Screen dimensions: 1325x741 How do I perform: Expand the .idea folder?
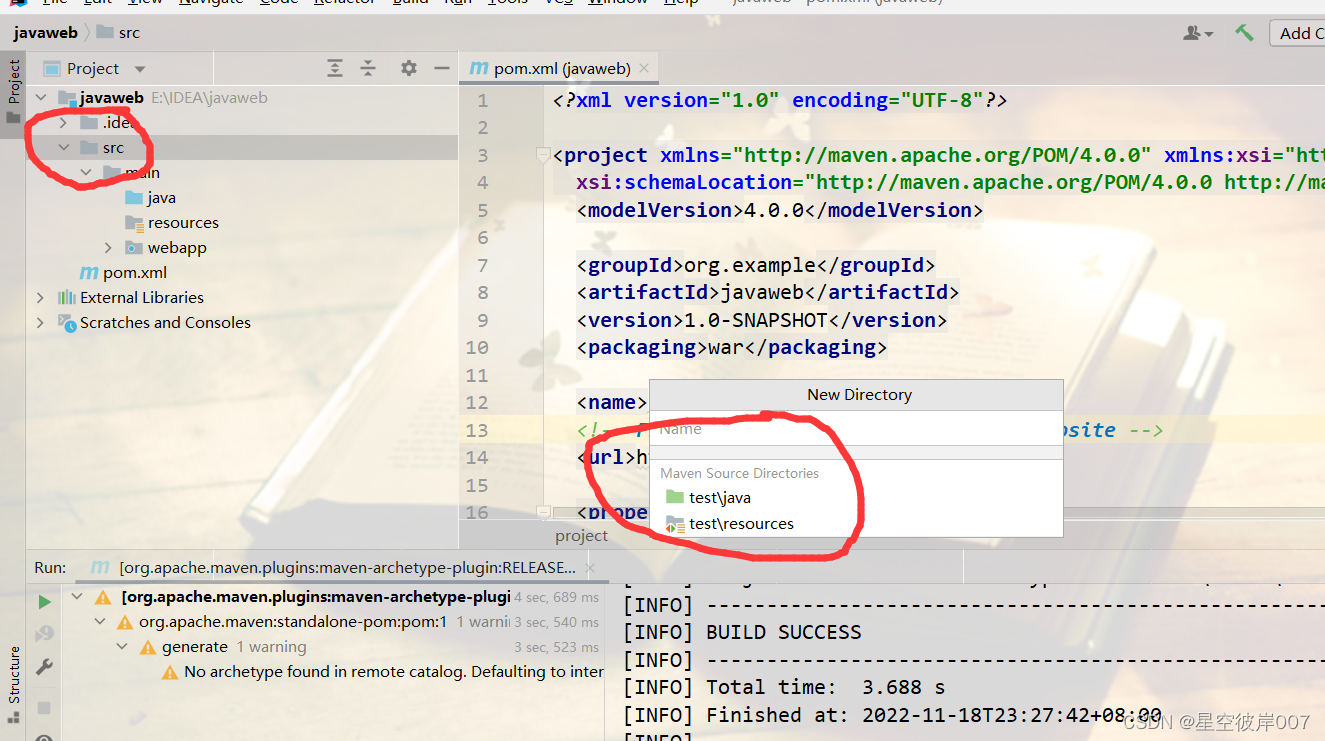pos(63,122)
